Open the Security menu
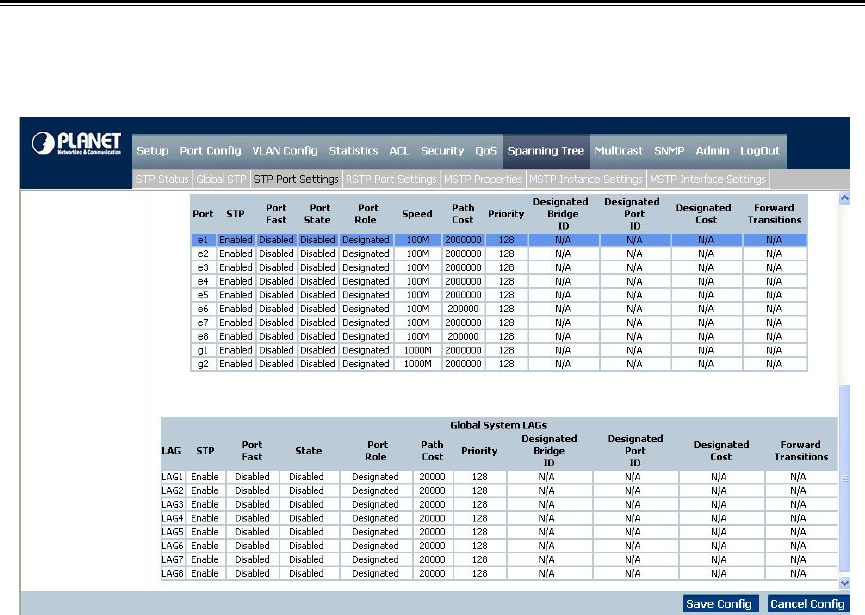Image resolution: width=865 pixels, height=615 pixels. (x=442, y=151)
